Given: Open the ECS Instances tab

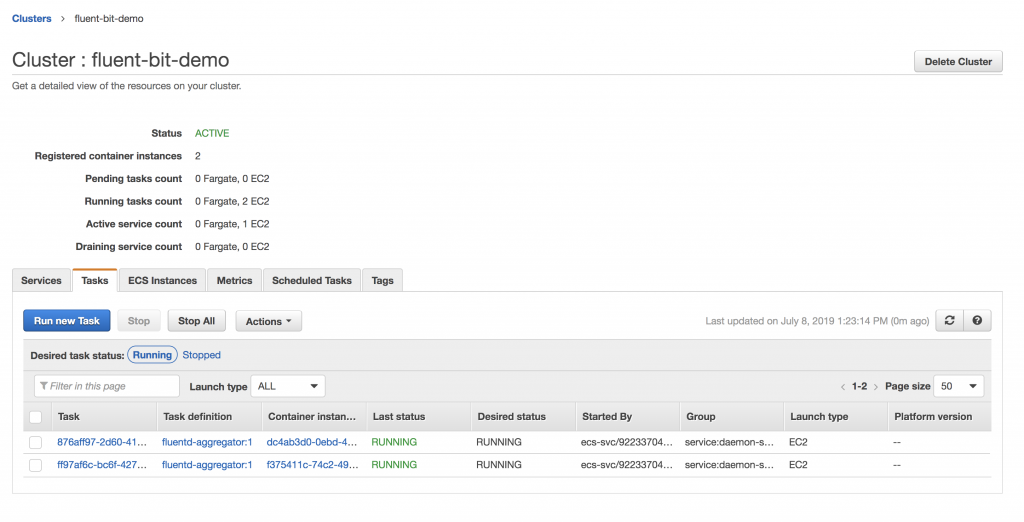Looking at the screenshot, I should 163,280.
